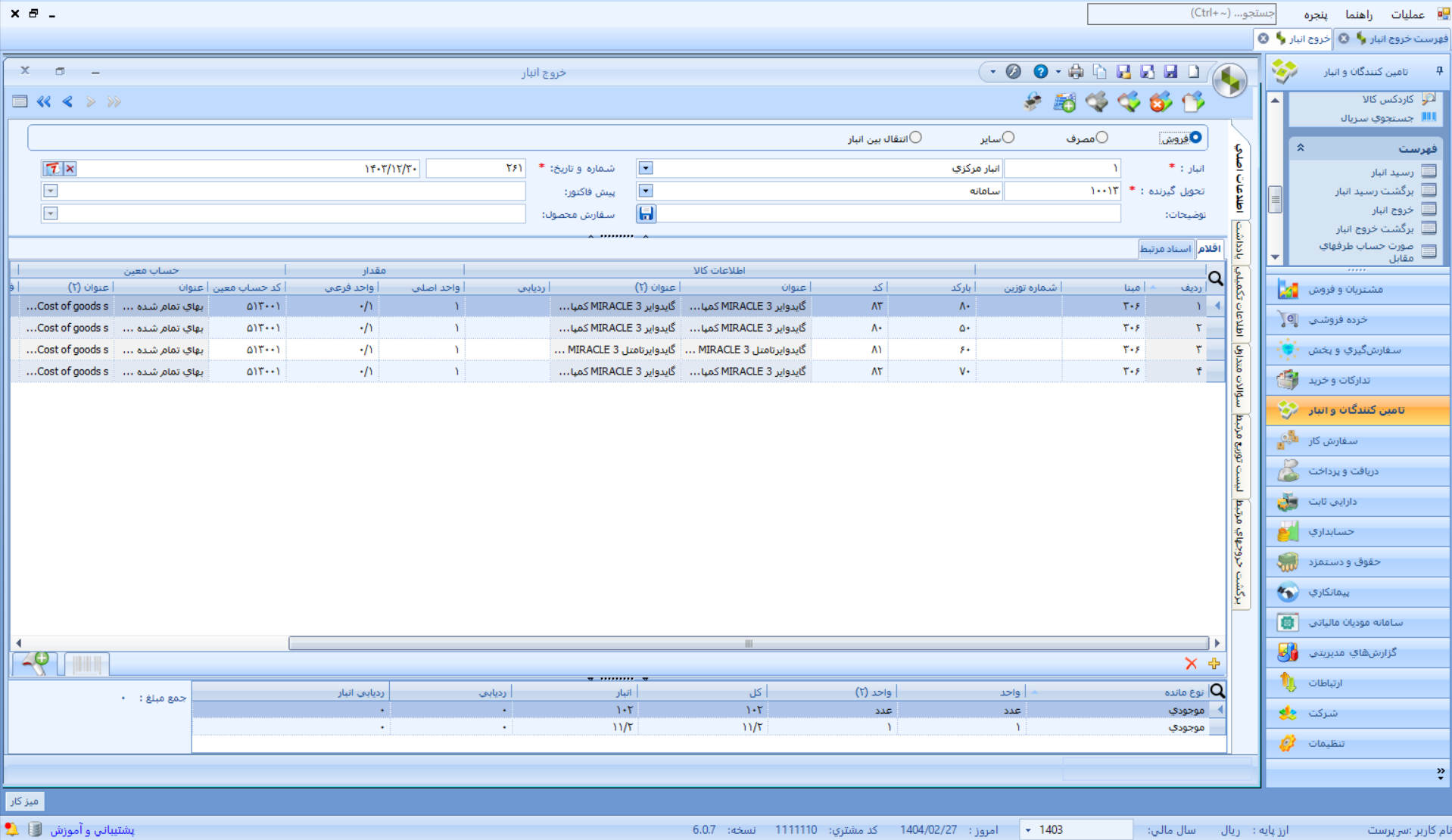Click the copy document icon
Image resolution: width=1452 pixels, height=840 pixels.
pos(1100,72)
